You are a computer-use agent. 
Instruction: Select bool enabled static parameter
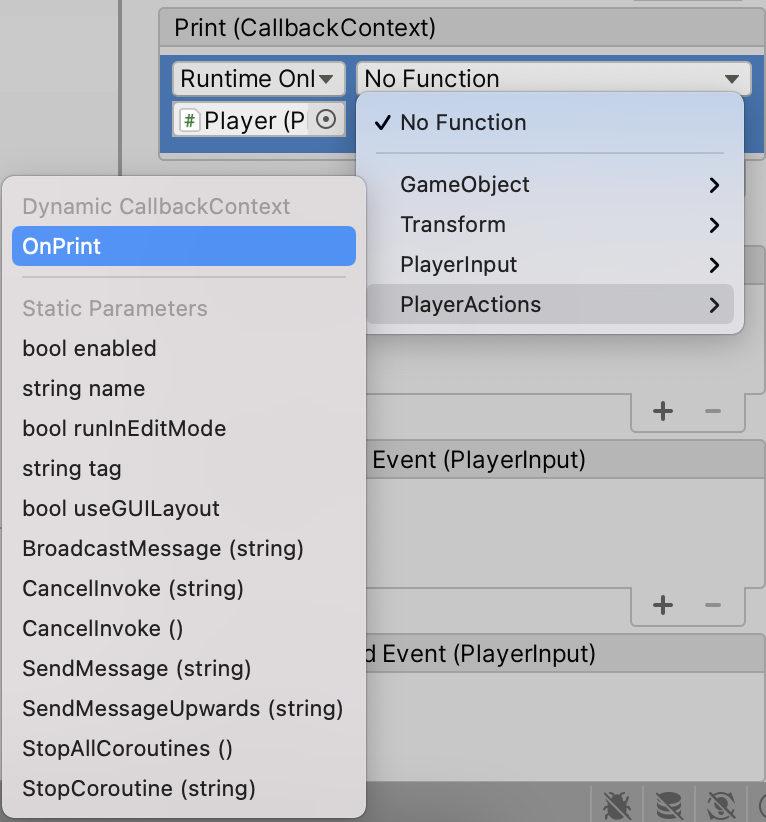point(184,349)
